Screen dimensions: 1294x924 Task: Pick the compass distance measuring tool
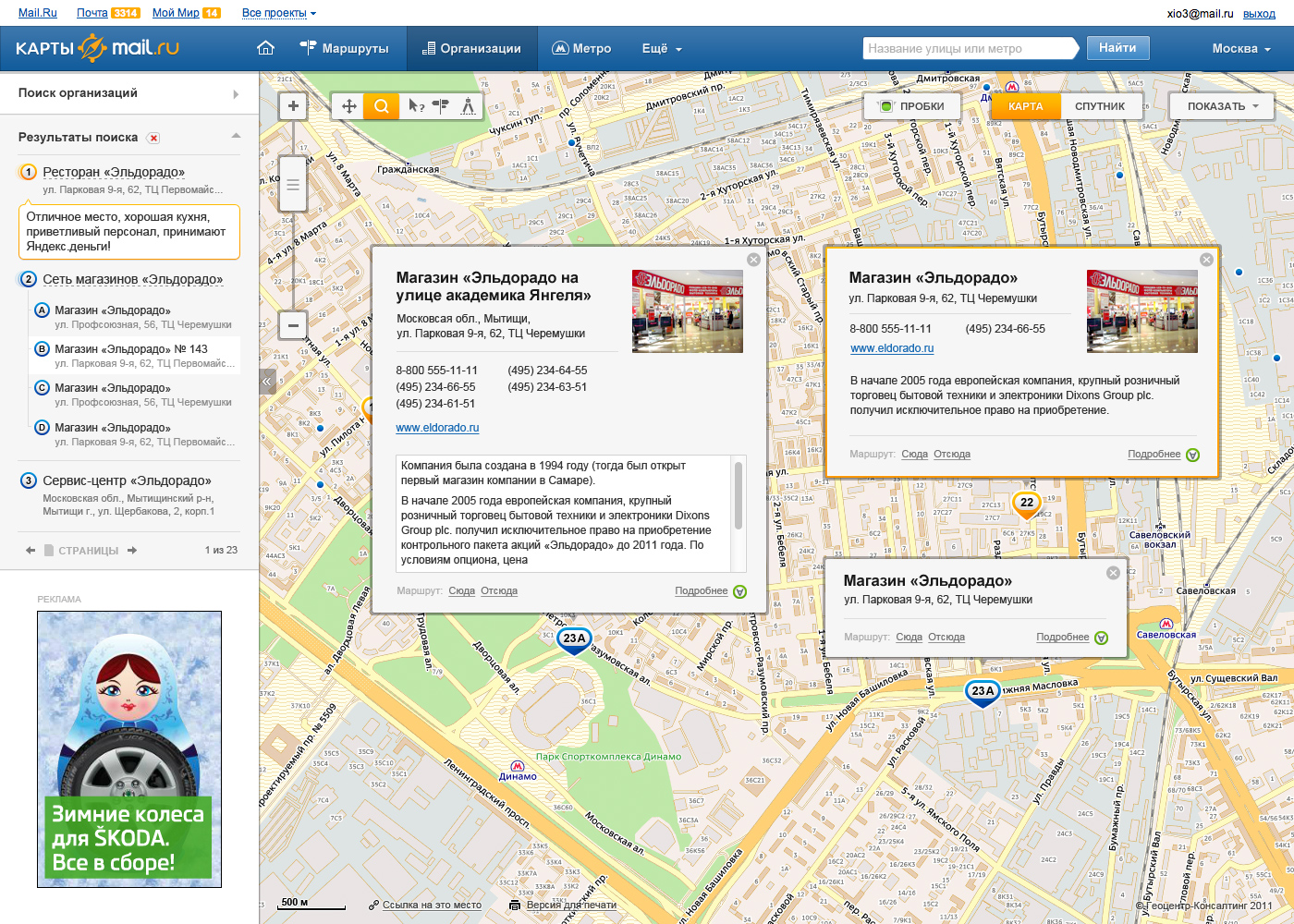pyautogui.click(x=469, y=106)
